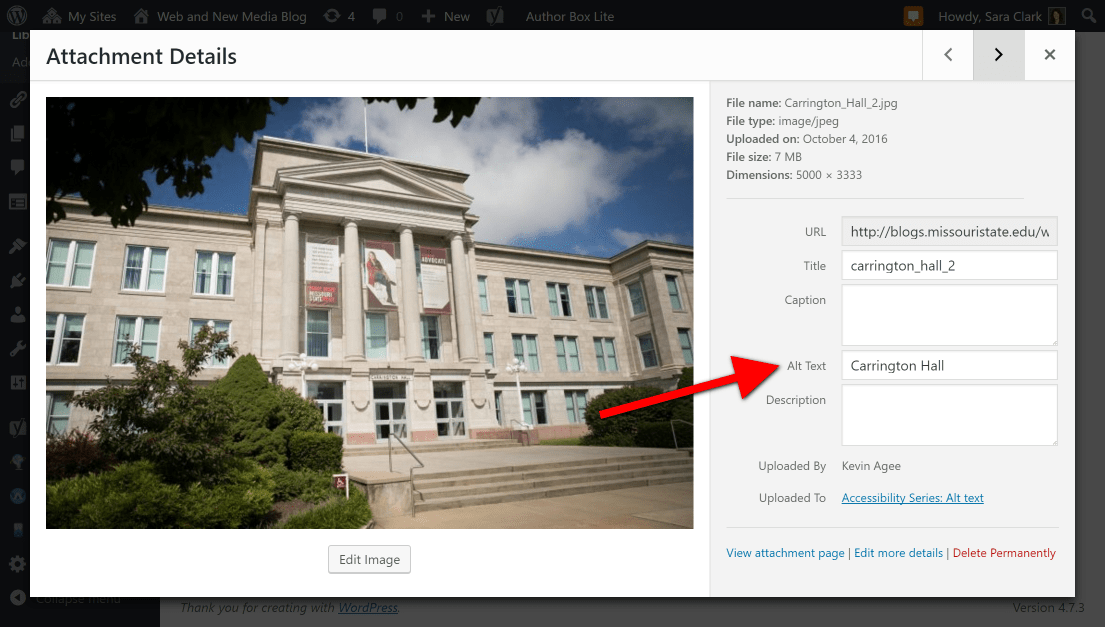Open Plugins plug icon in sidebar
This screenshot has height=627, width=1105.
(18, 280)
